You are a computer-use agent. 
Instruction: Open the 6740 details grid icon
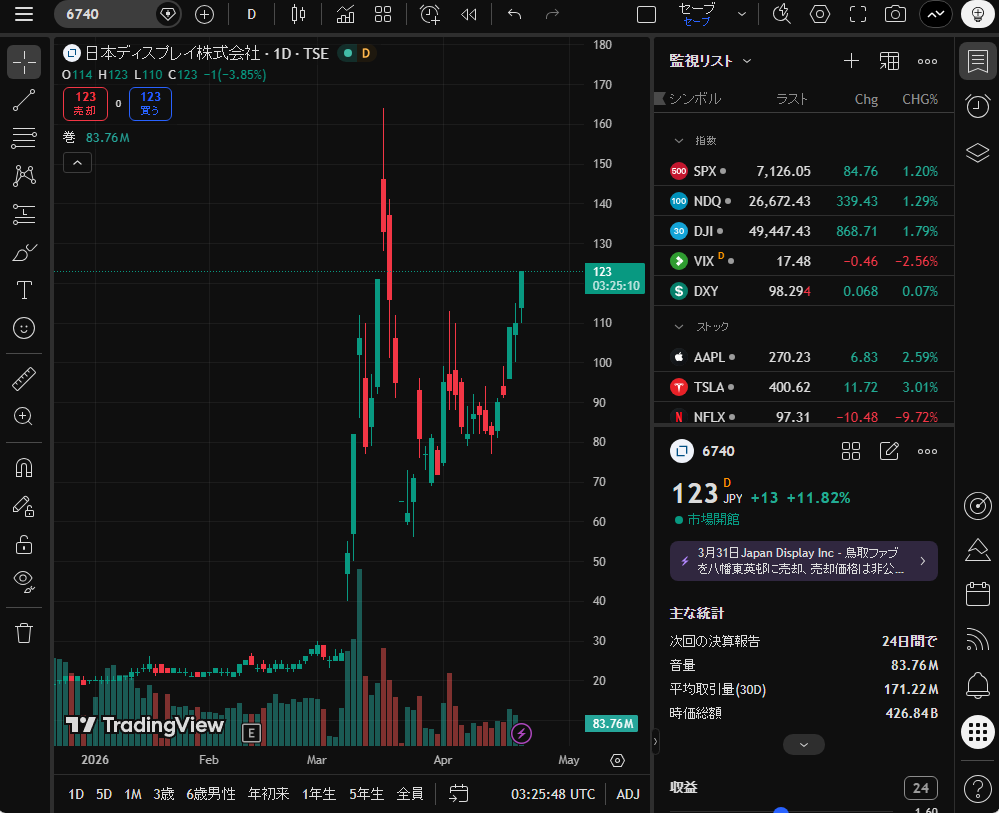(x=851, y=451)
